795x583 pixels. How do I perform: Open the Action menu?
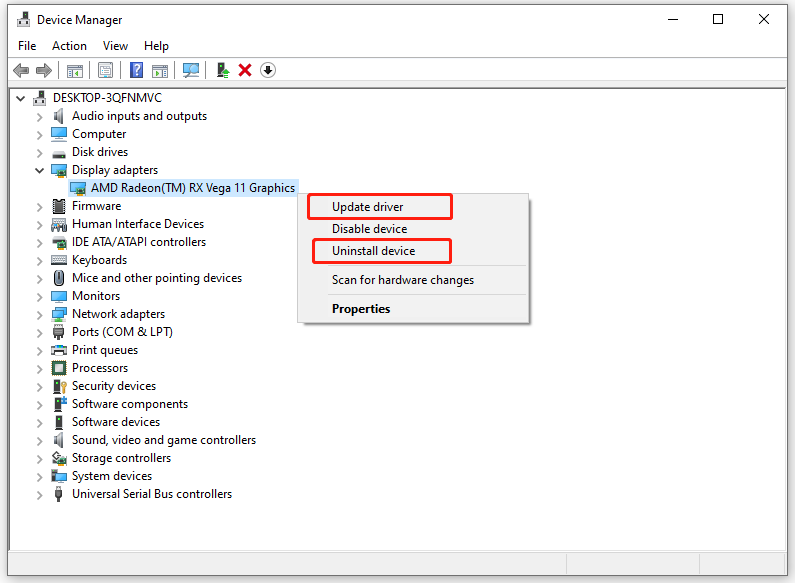pos(69,46)
